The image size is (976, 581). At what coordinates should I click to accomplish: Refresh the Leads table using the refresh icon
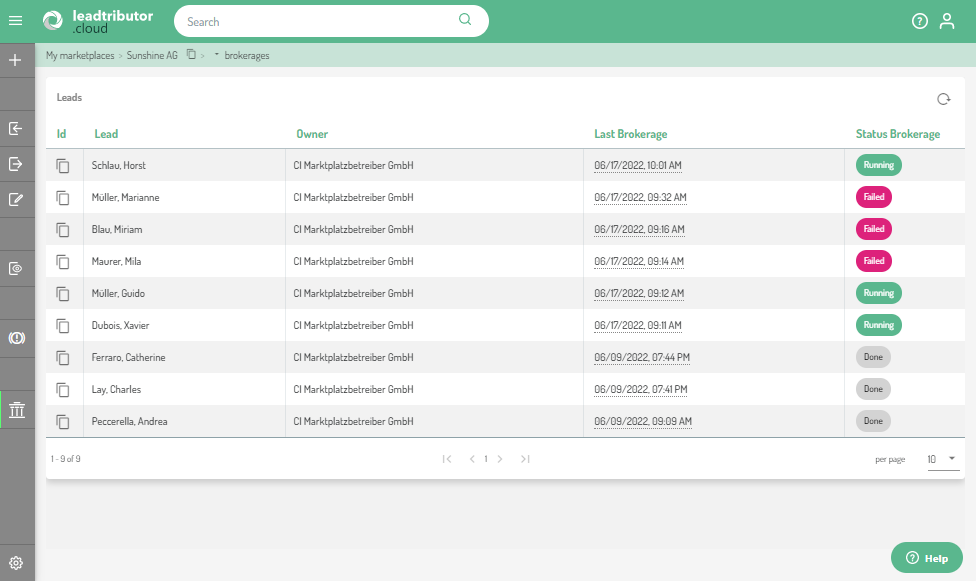point(942,99)
